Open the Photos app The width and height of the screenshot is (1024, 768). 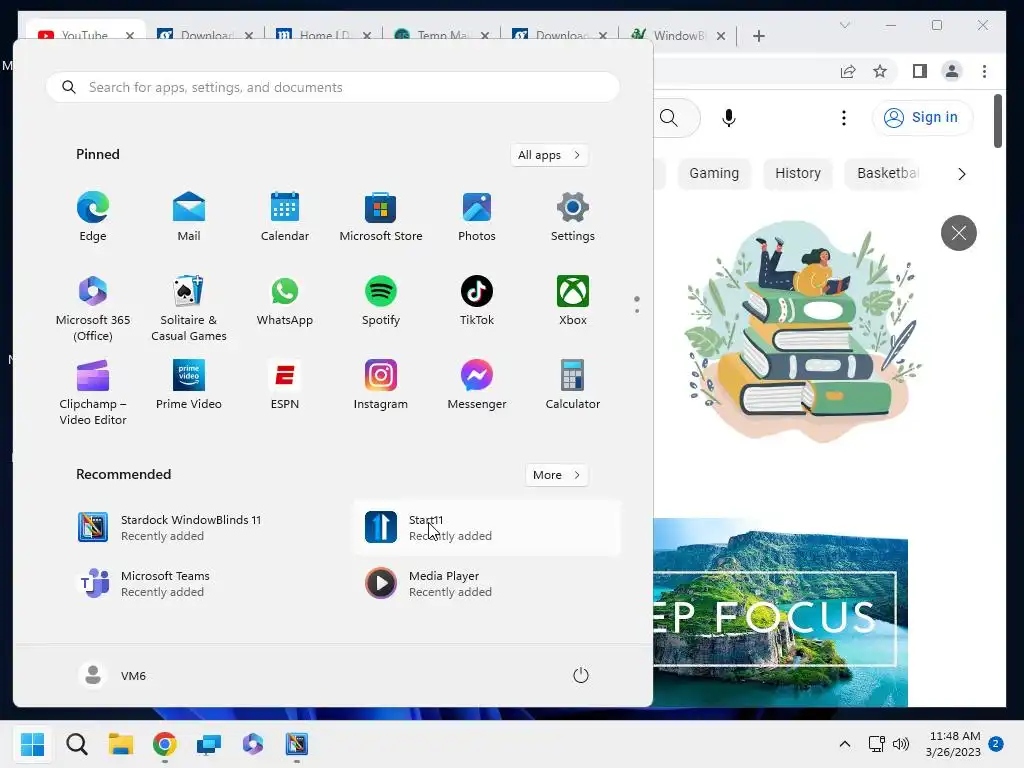click(x=477, y=217)
